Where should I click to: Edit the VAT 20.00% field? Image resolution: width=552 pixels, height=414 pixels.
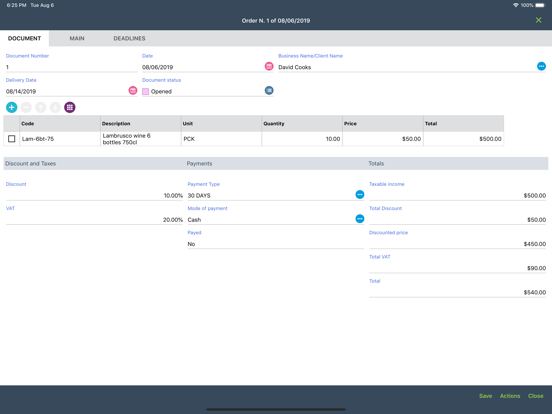coord(94,220)
